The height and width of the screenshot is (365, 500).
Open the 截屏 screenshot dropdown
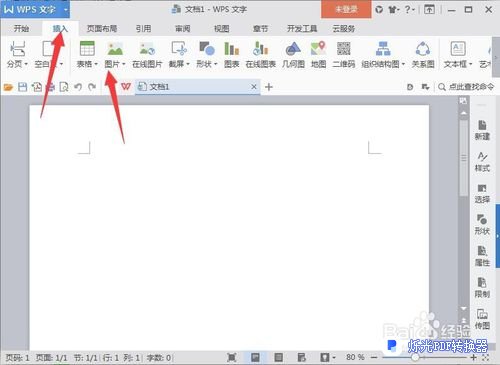[x=188, y=64]
